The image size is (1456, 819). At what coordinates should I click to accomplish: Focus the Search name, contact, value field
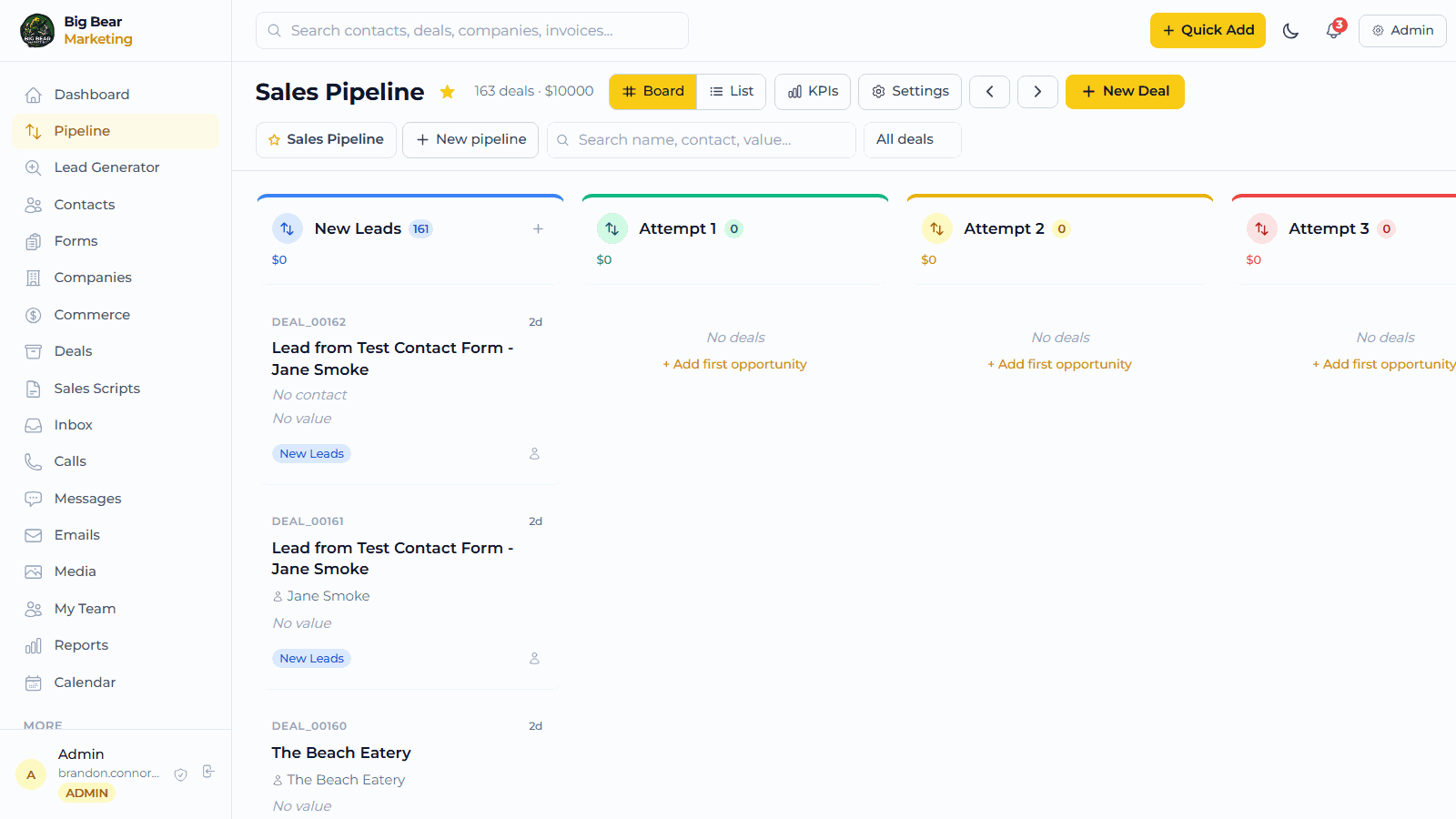[702, 139]
